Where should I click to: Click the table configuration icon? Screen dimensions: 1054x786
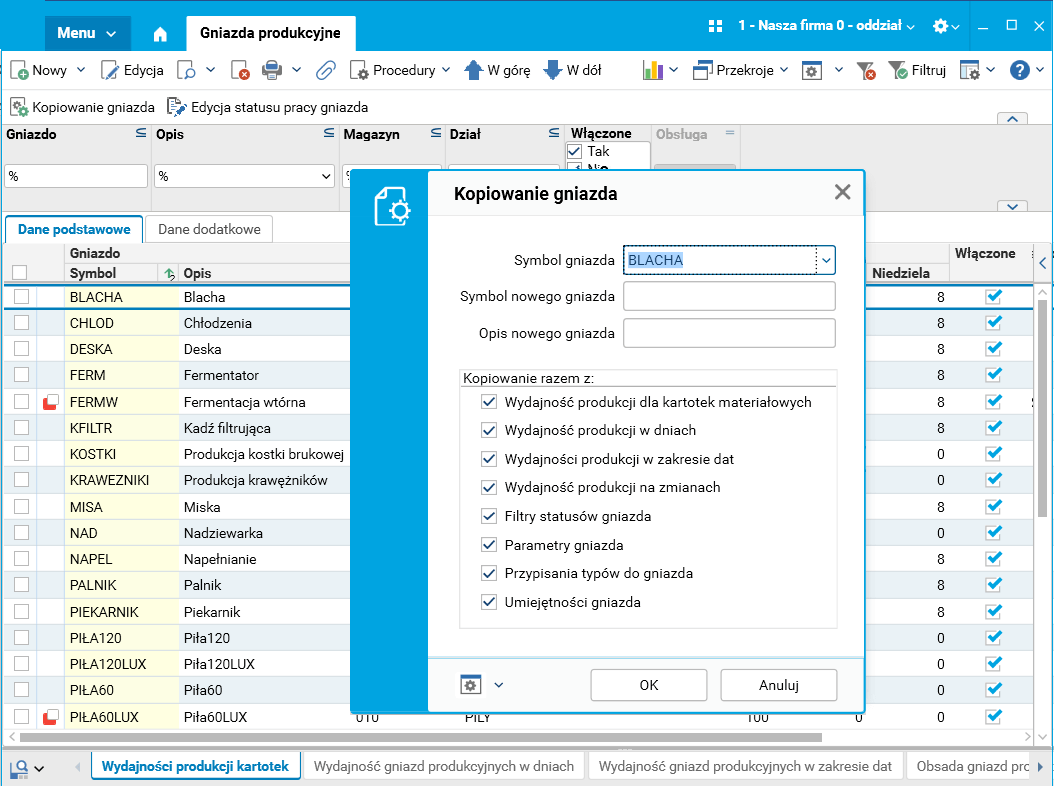[969, 70]
